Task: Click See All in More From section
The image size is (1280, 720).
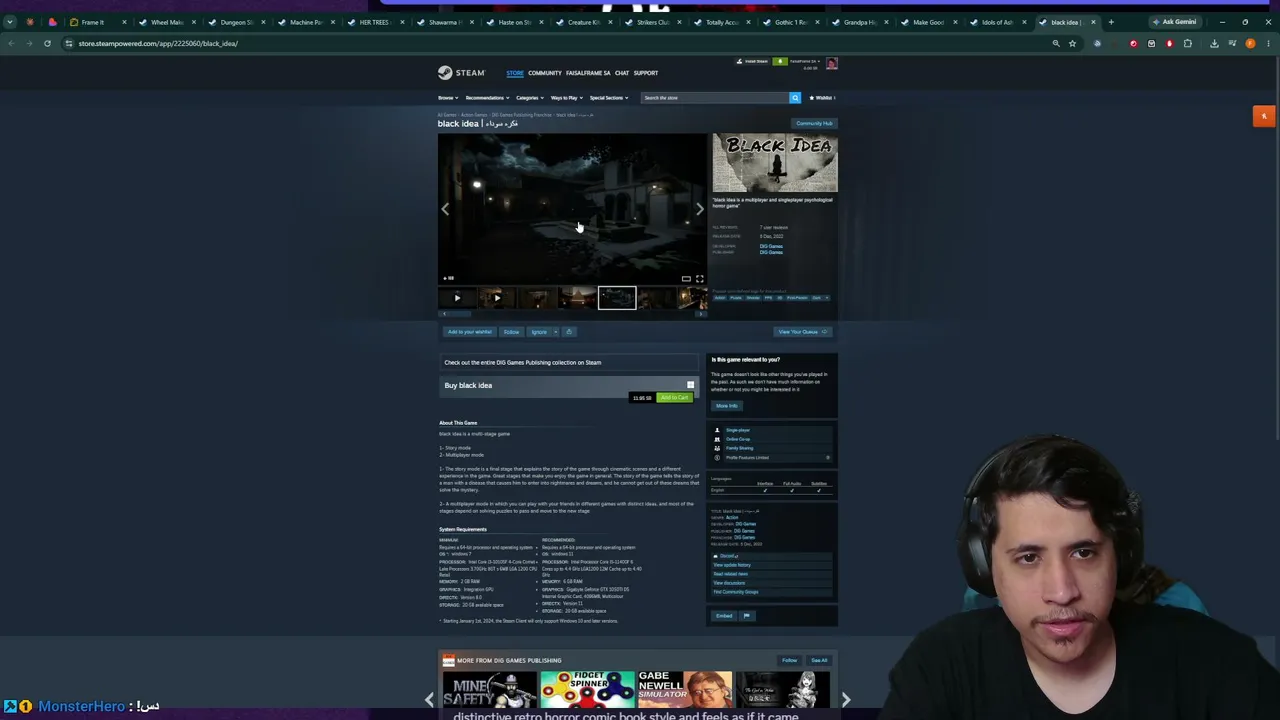Action: [819, 661]
